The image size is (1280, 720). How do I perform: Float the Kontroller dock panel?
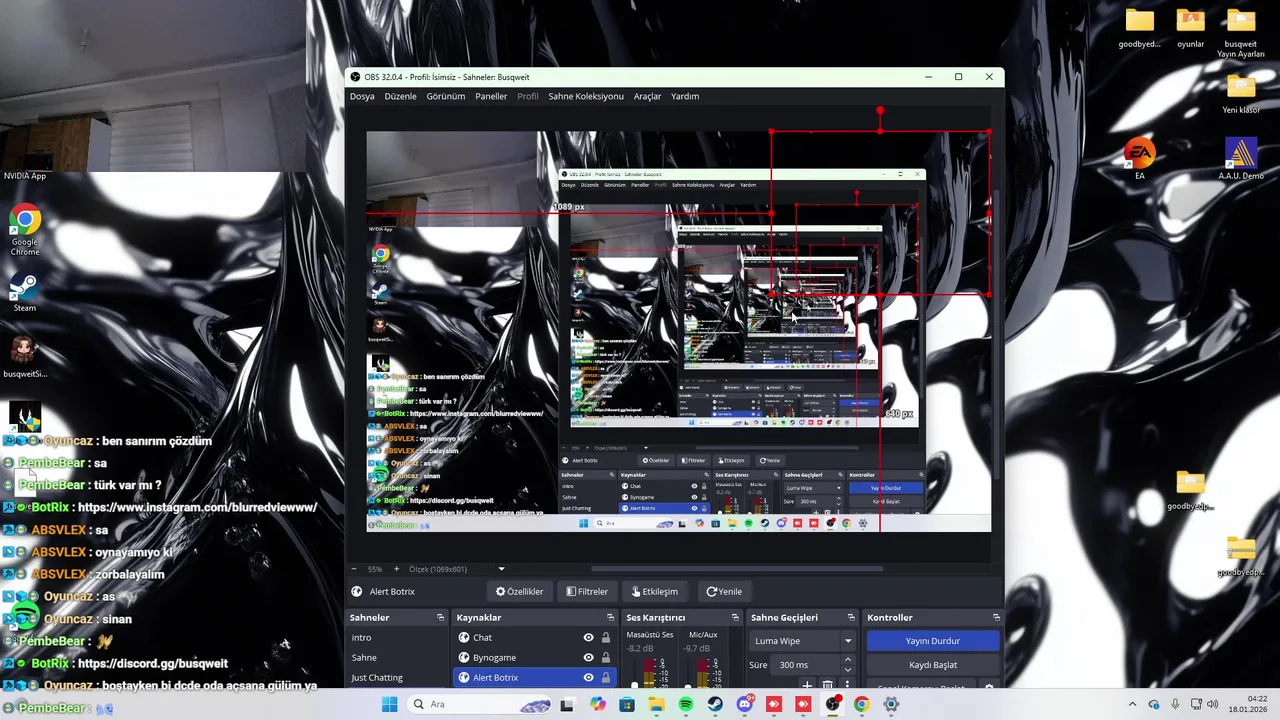point(996,618)
